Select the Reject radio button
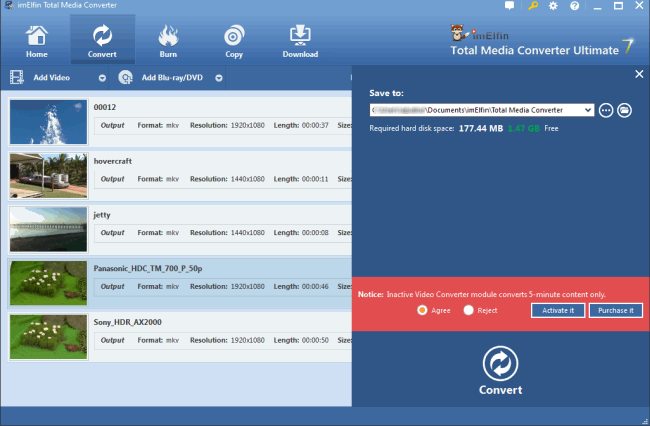The height and width of the screenshot is (426, 650). pos(468,310)
